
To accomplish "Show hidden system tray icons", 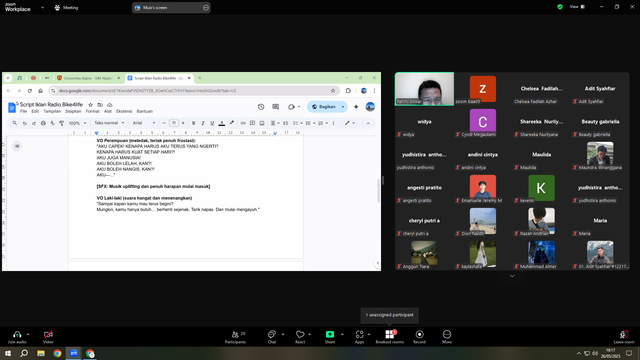I will coord(578,353).
